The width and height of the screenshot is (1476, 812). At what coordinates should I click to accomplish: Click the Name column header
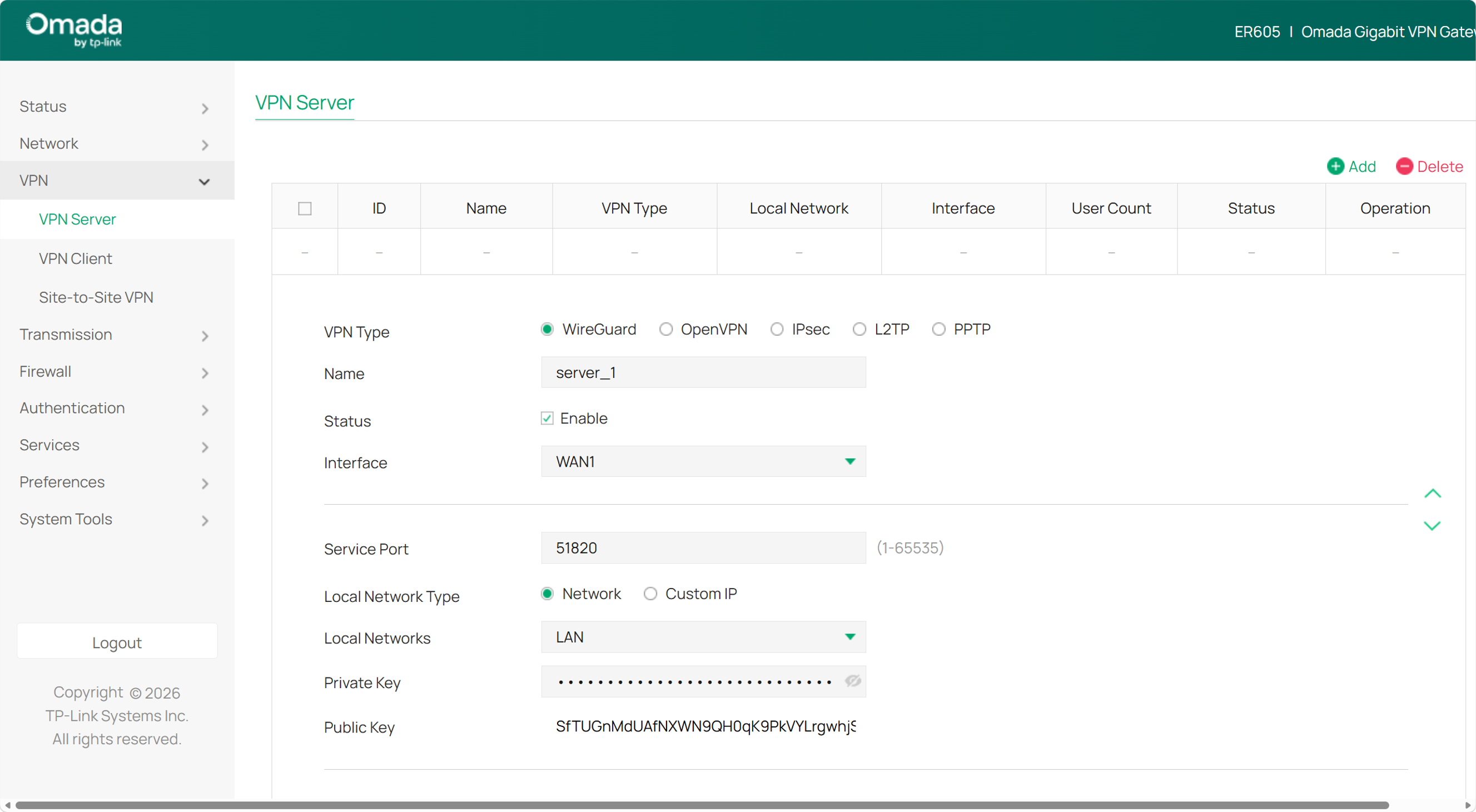[486, 208]
